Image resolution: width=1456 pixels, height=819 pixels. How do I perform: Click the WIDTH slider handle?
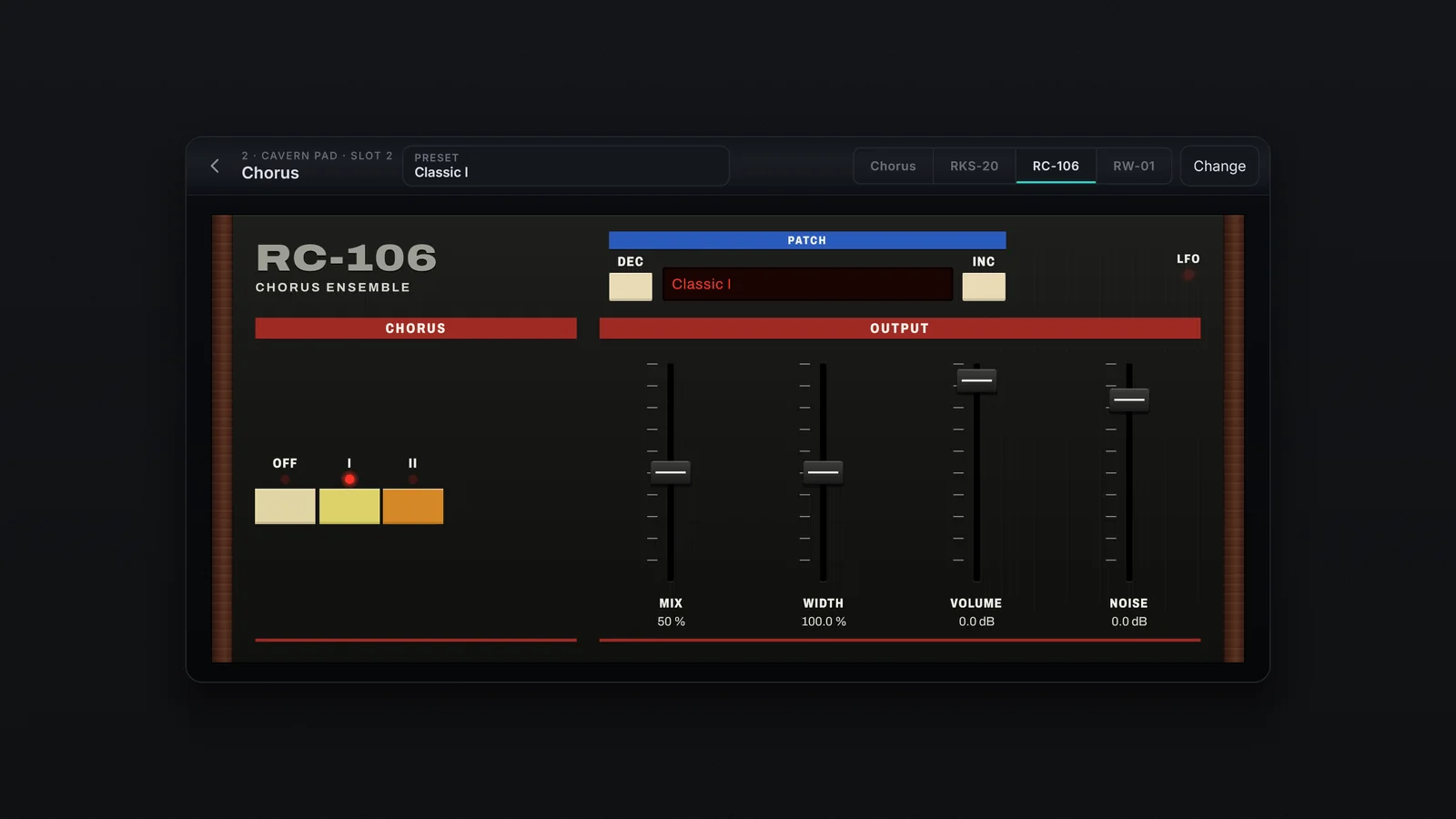(824, 472)
